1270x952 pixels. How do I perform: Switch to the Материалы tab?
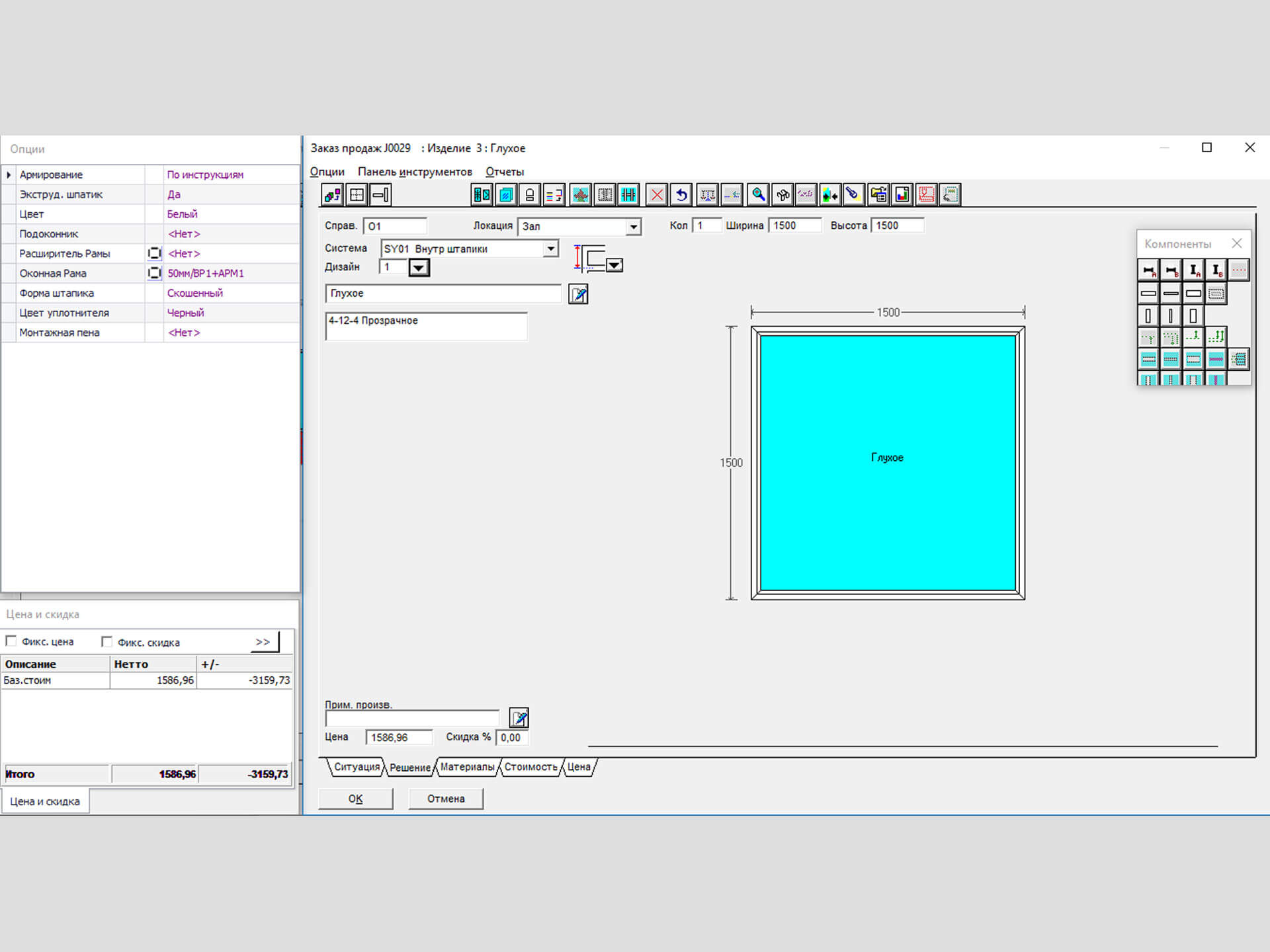click(x=467, y=767)
